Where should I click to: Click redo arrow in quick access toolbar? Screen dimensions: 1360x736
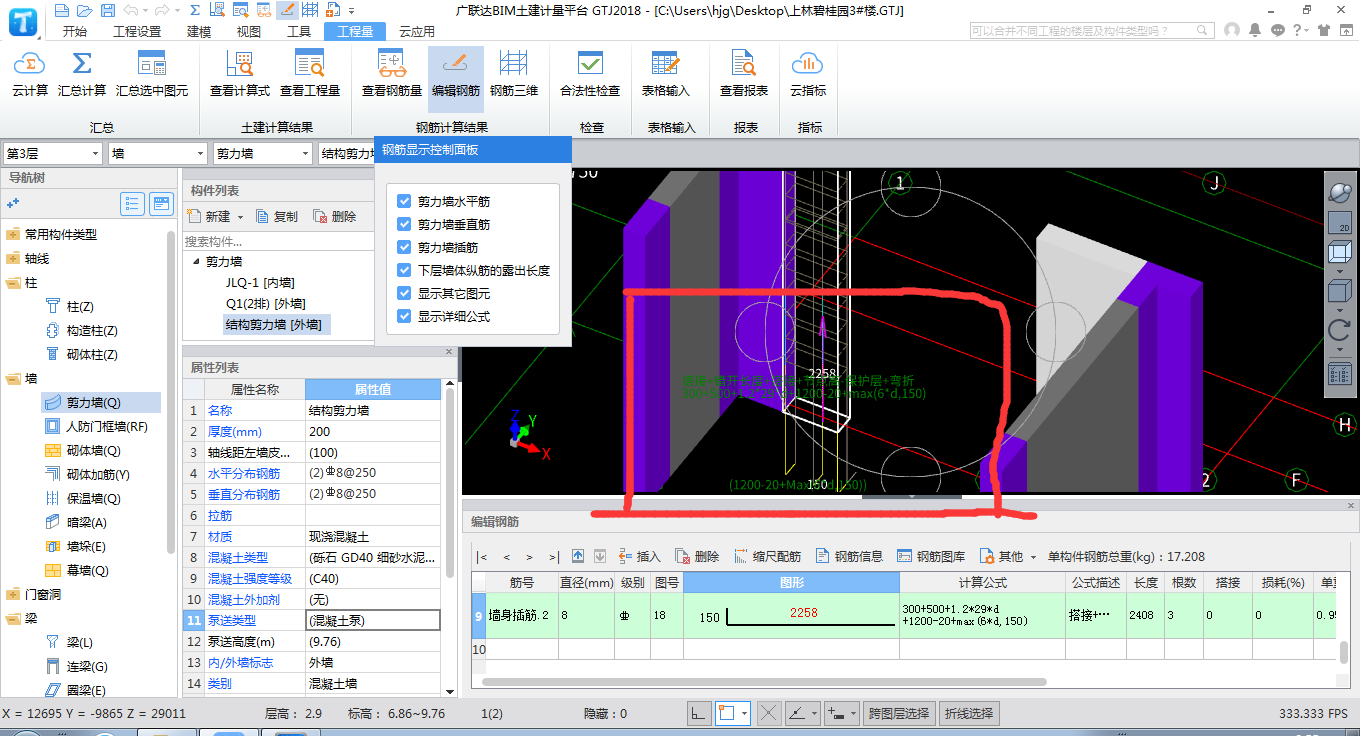pyautogui.click(x=163, y=10)
